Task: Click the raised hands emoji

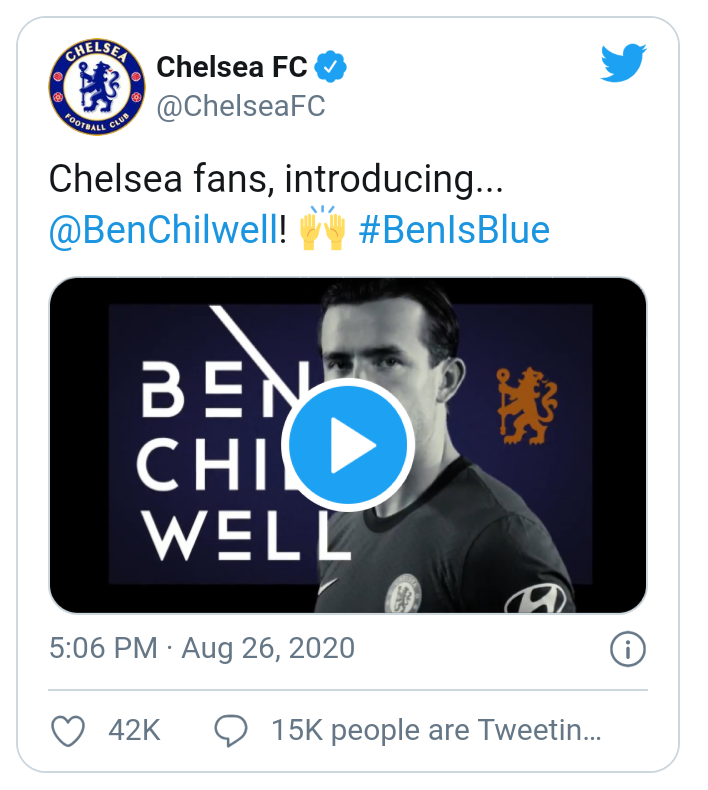Action: coord(322,230)
